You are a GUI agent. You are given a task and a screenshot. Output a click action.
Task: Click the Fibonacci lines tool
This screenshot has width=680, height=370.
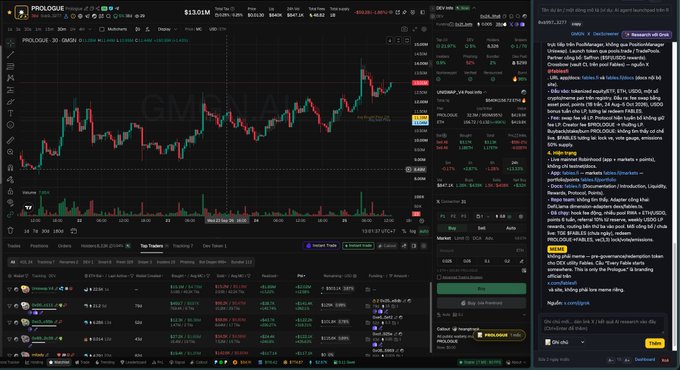point(10,66)
